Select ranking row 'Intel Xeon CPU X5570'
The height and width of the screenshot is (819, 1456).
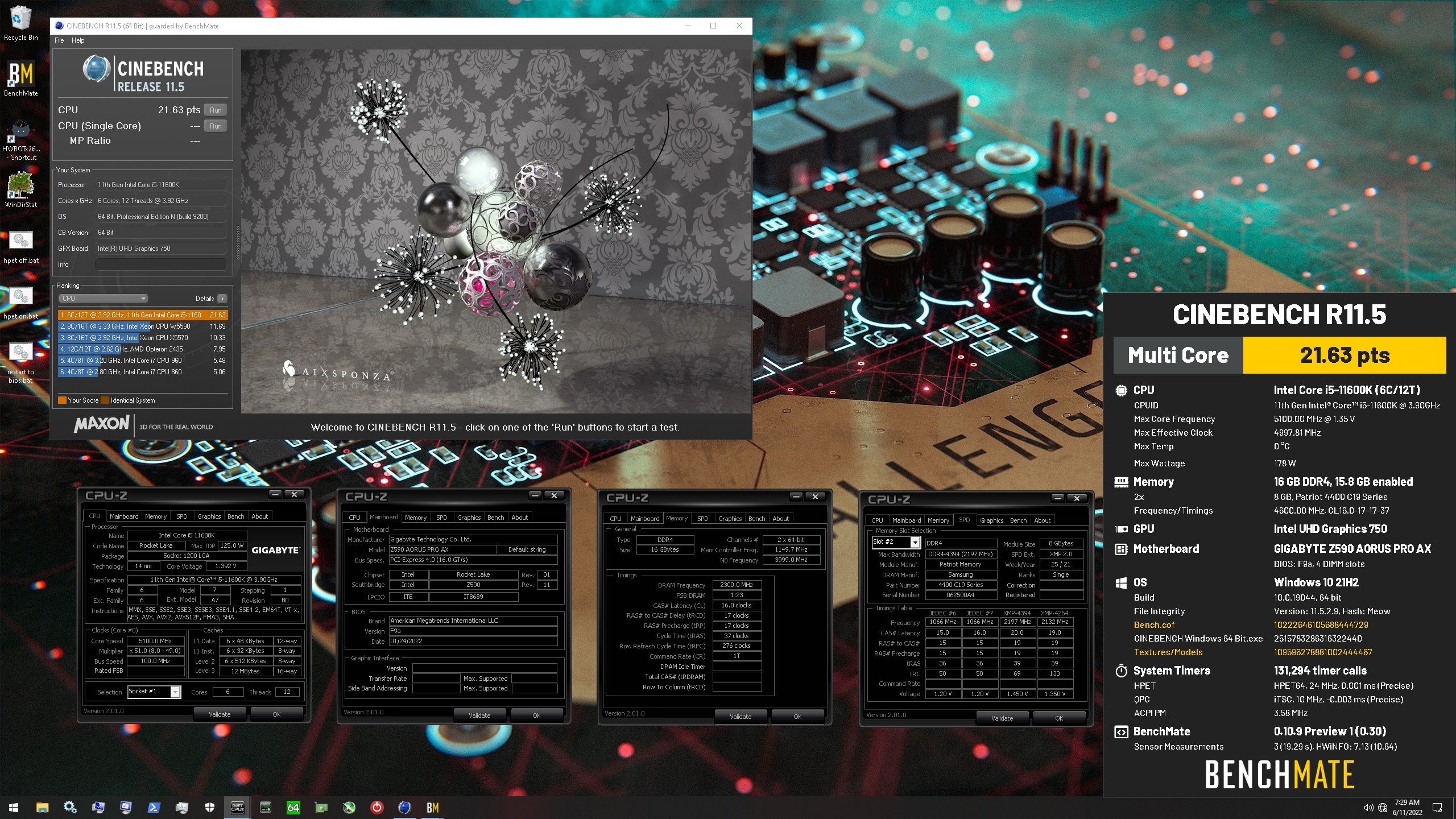142,338
